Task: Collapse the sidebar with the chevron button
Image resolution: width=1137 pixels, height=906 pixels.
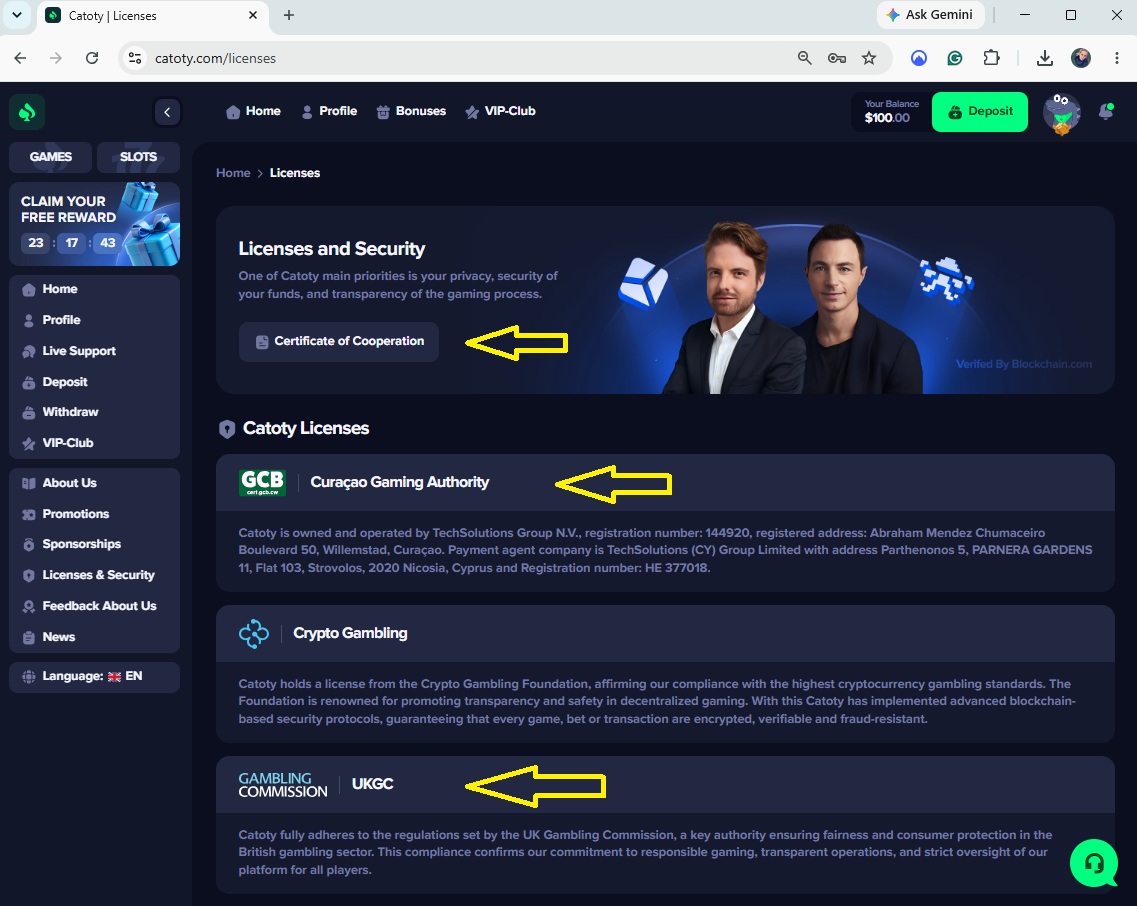Action: (x=168, y=112)
